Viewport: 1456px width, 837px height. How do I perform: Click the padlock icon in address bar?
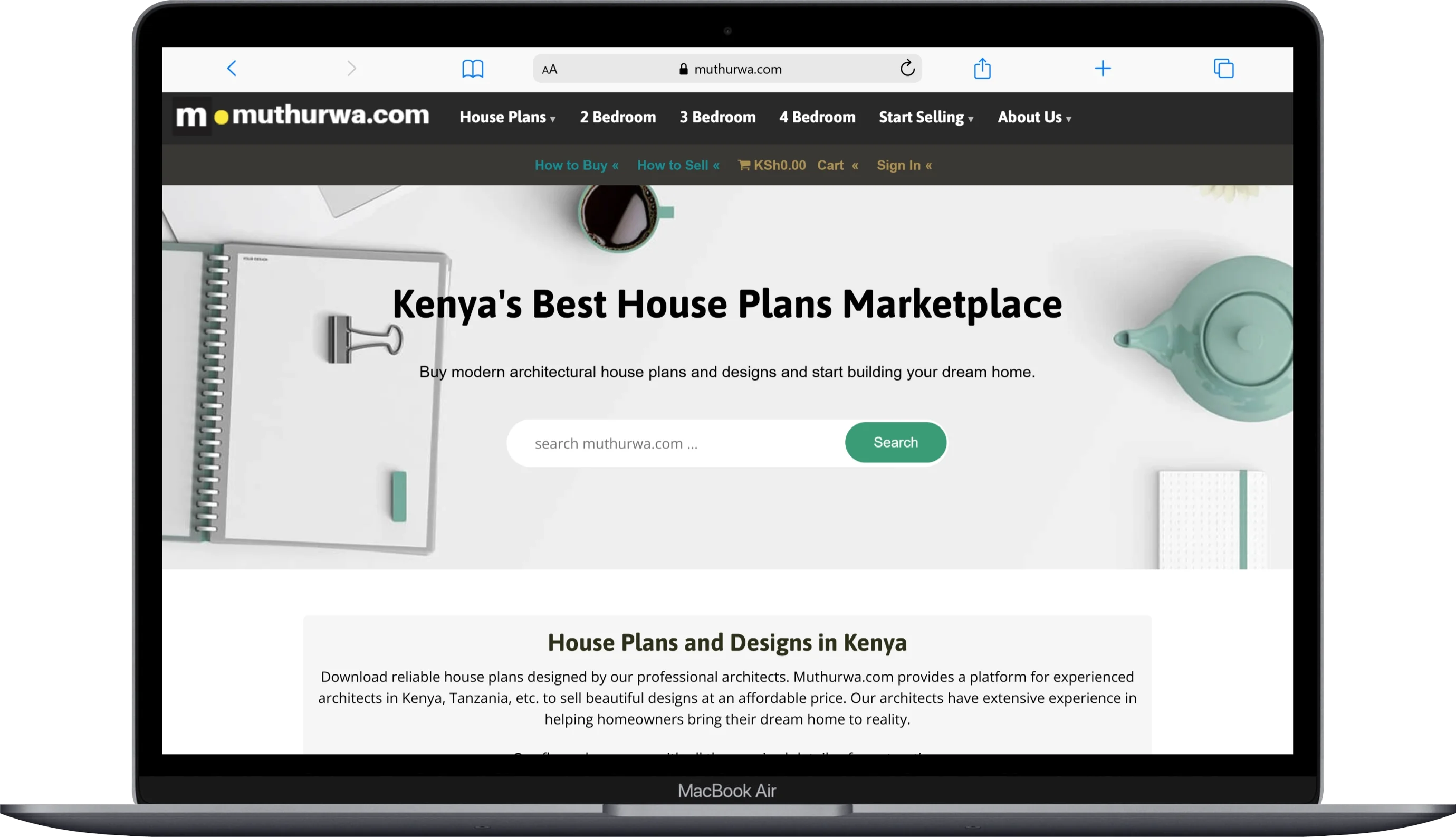(683, 69)
